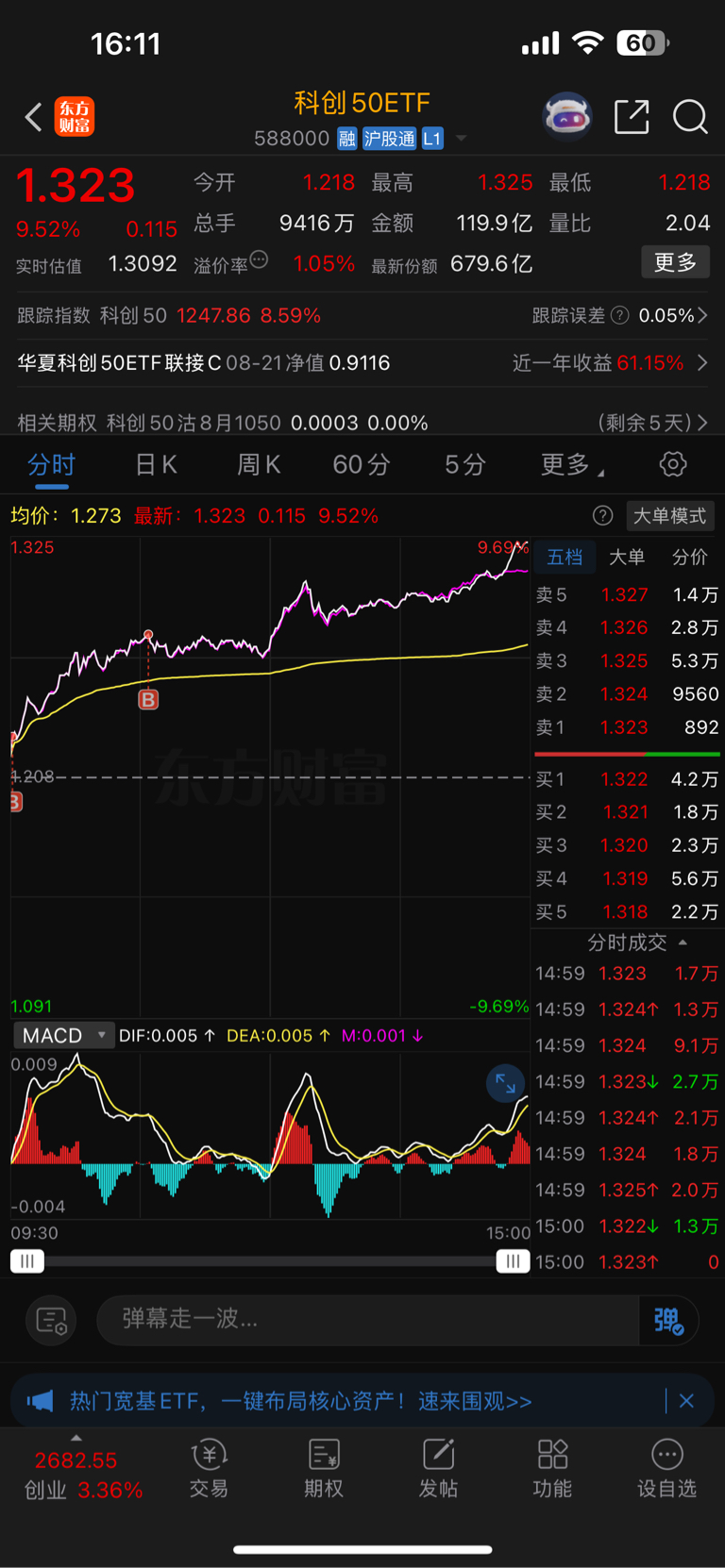Switch to 5分 chart tab
This screenshot has width=725, height=1568.
tap(465, 464)
